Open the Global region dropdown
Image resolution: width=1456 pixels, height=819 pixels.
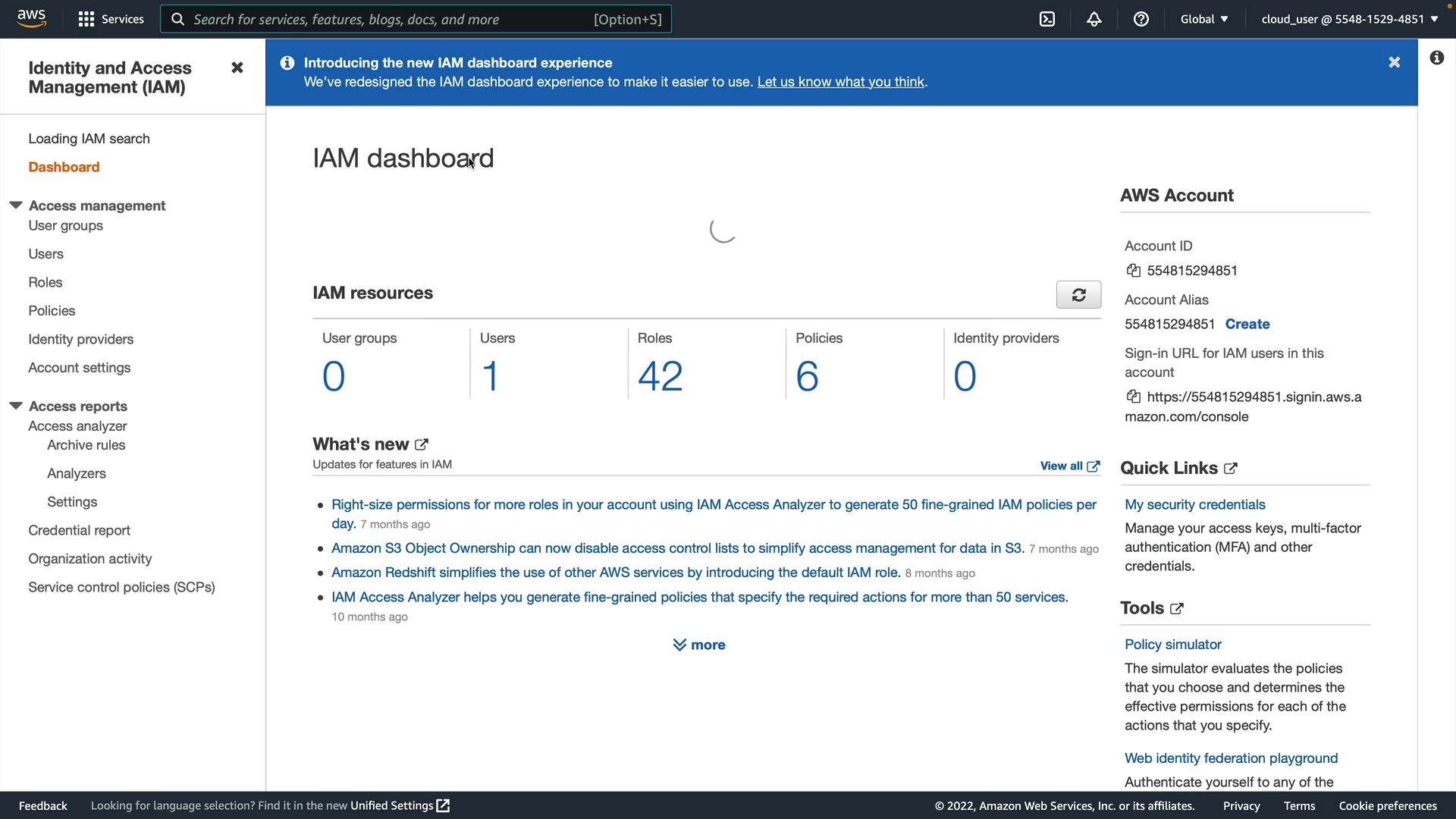[x=1203, y=19]
